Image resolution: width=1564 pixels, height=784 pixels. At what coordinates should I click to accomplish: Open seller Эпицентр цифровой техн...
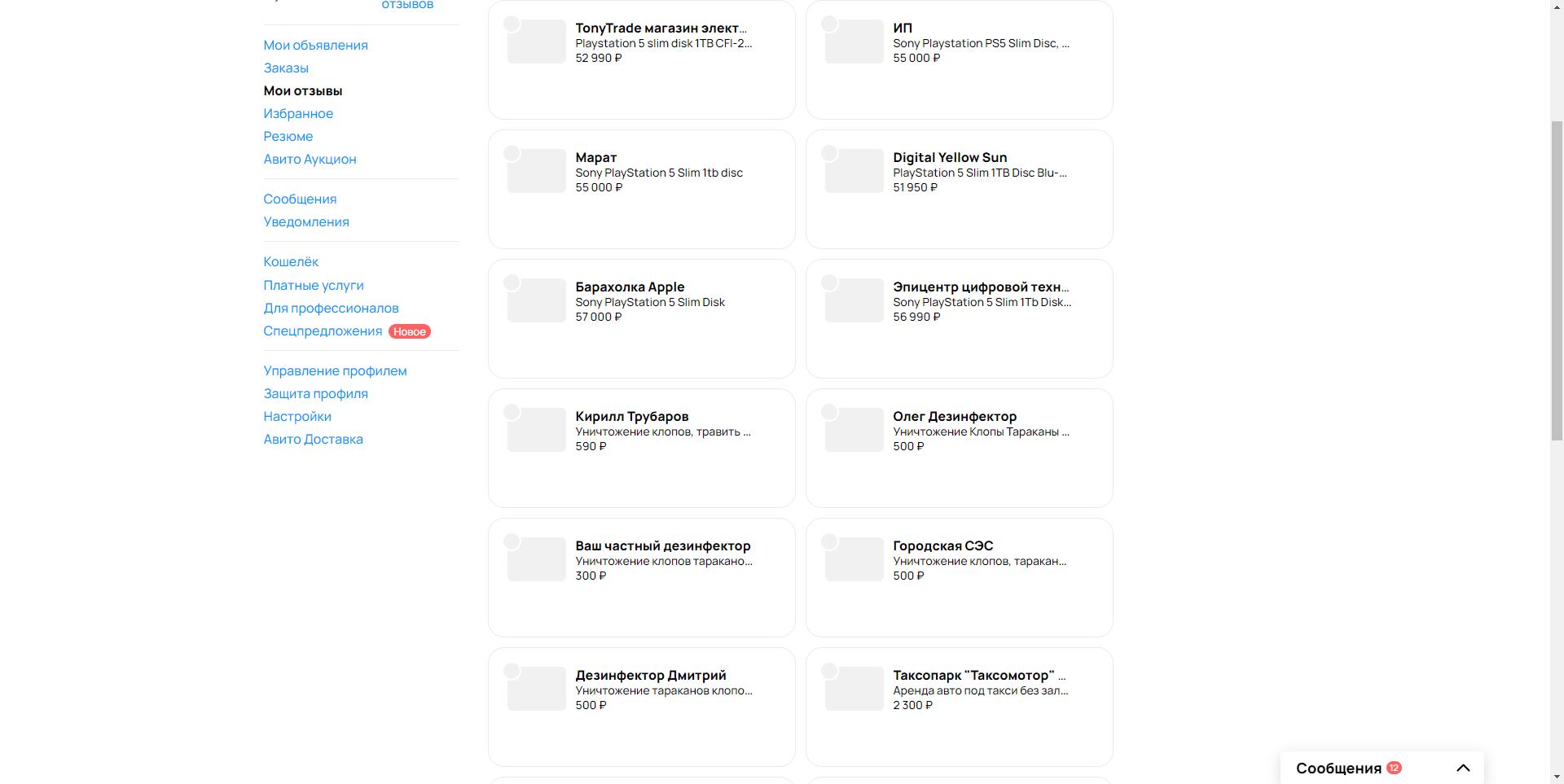[981, 287]
